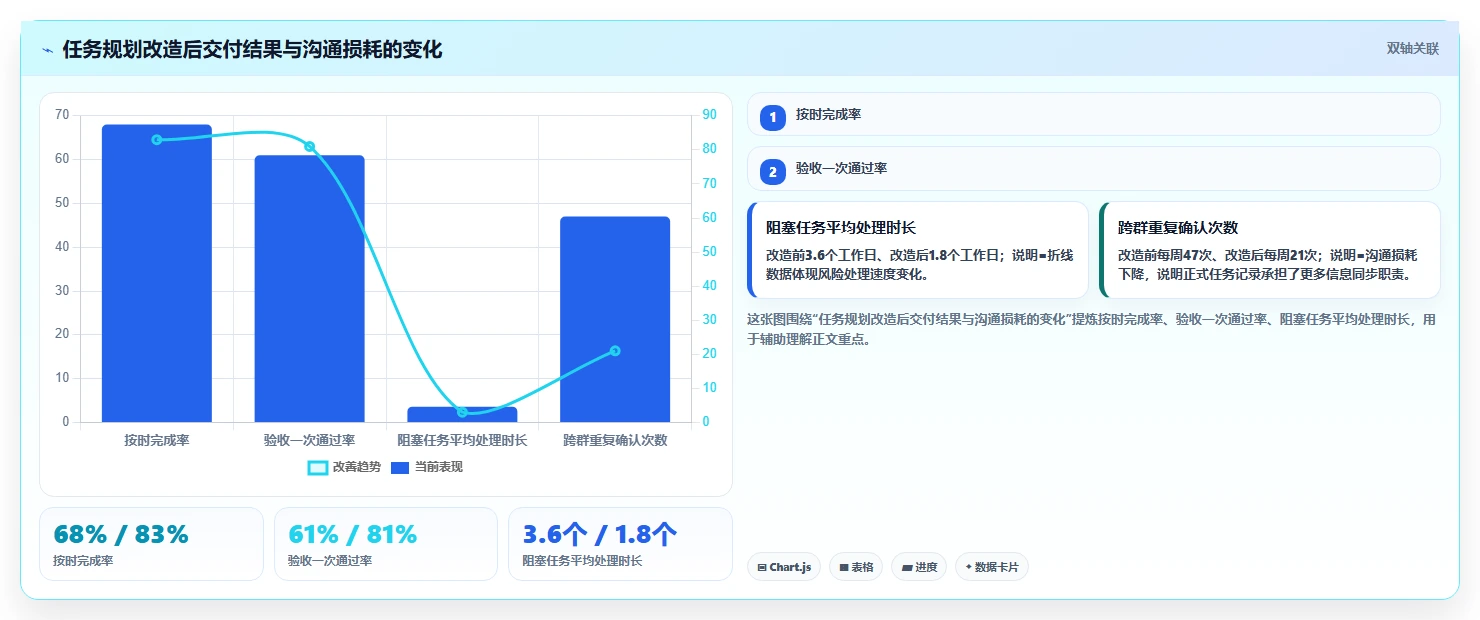Click the left axis value 70
1480x620 pixels.
pyautogui.click(x=62, y=115)
